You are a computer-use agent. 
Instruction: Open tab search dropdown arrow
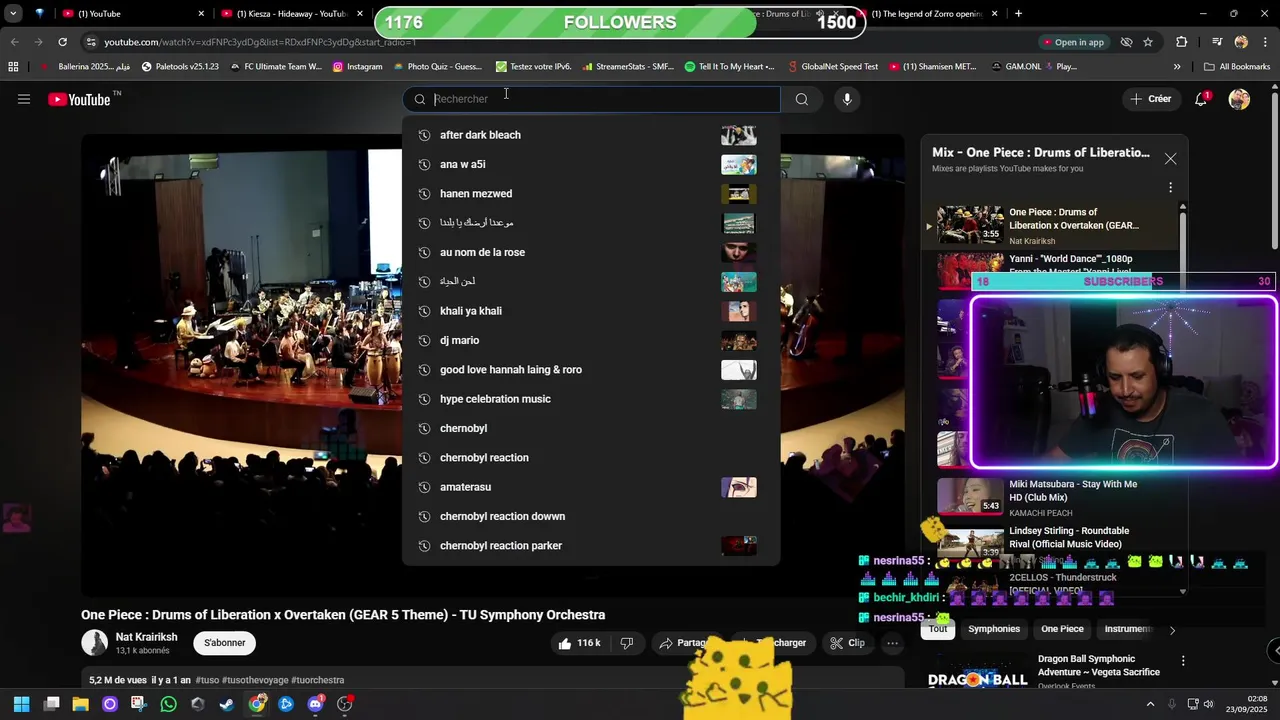13,14
